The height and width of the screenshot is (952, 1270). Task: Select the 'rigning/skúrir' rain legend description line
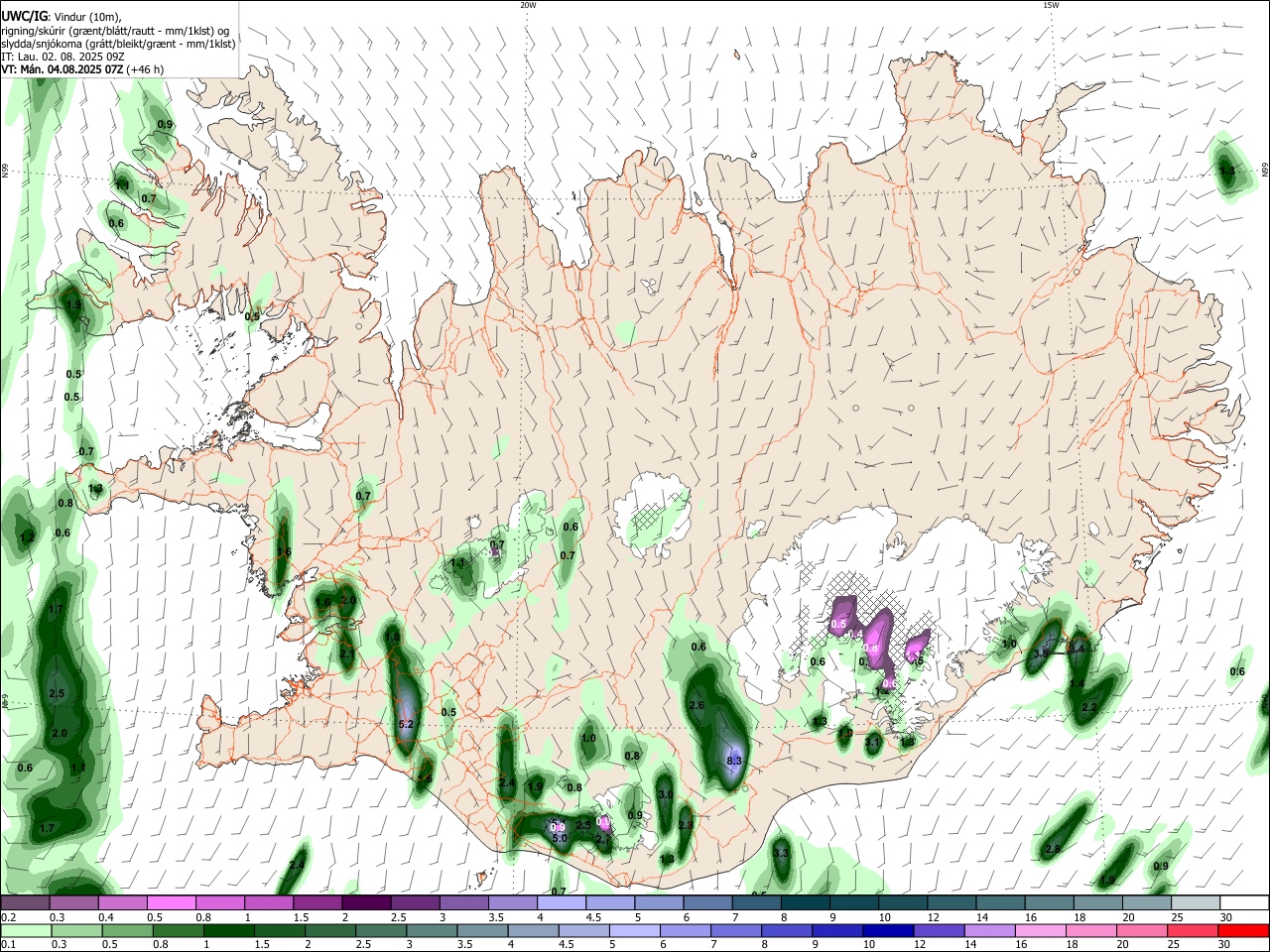point(114,31)
